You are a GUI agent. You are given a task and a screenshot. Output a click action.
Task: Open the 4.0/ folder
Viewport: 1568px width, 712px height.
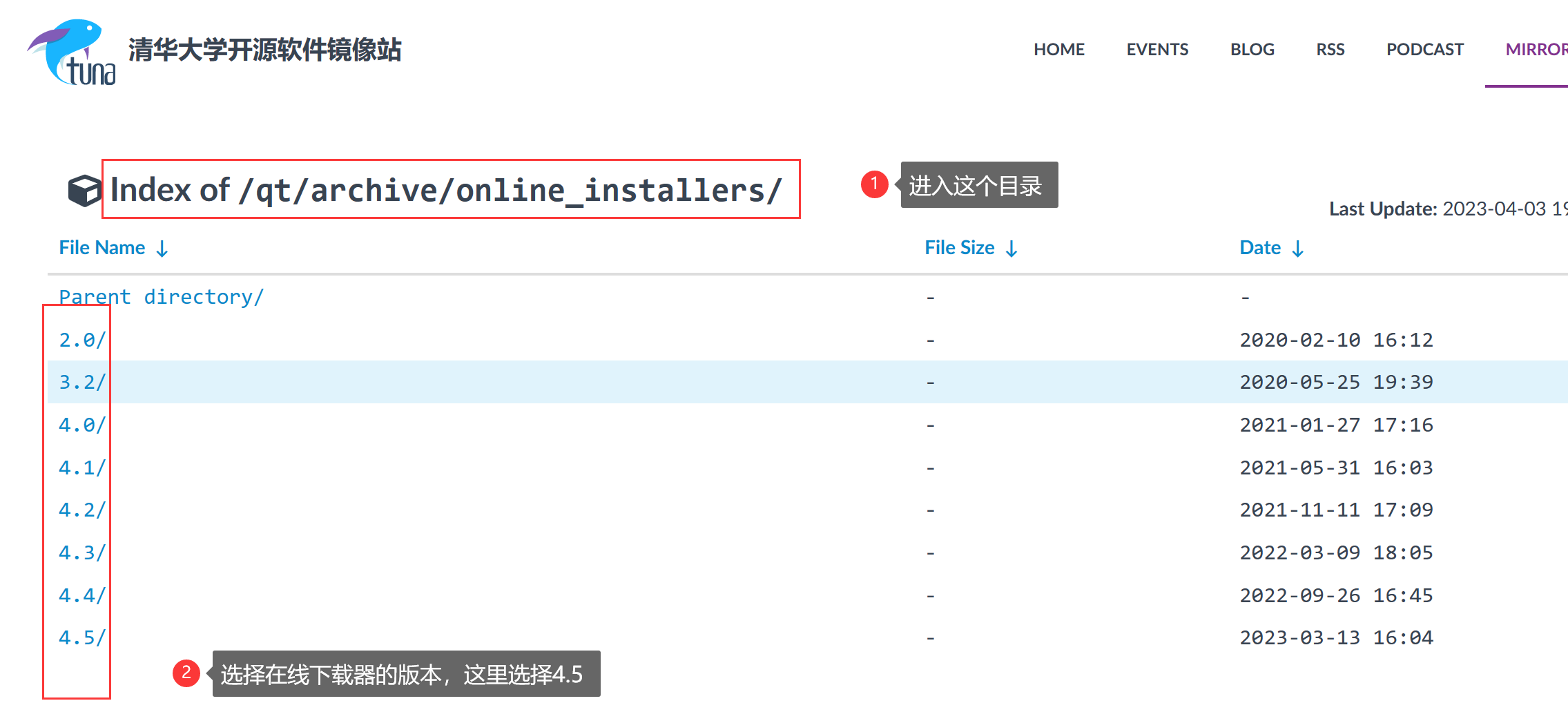coord(82,425)
